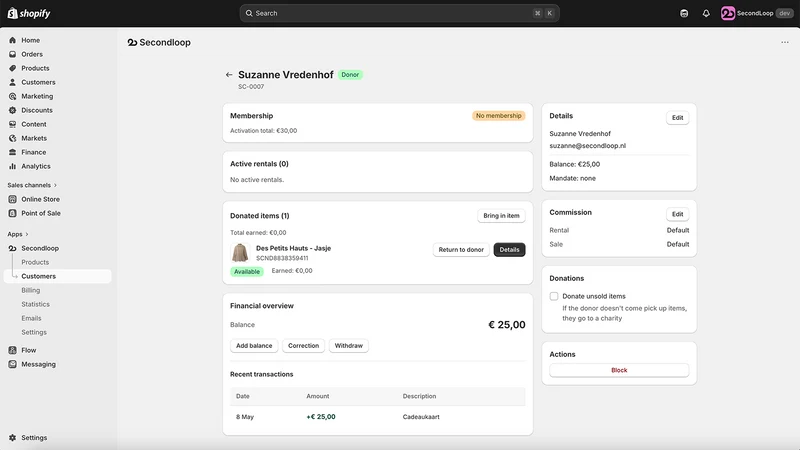This screenshot has width=800, height=450.
Task: Click Return to donor button
Action: 461,249
